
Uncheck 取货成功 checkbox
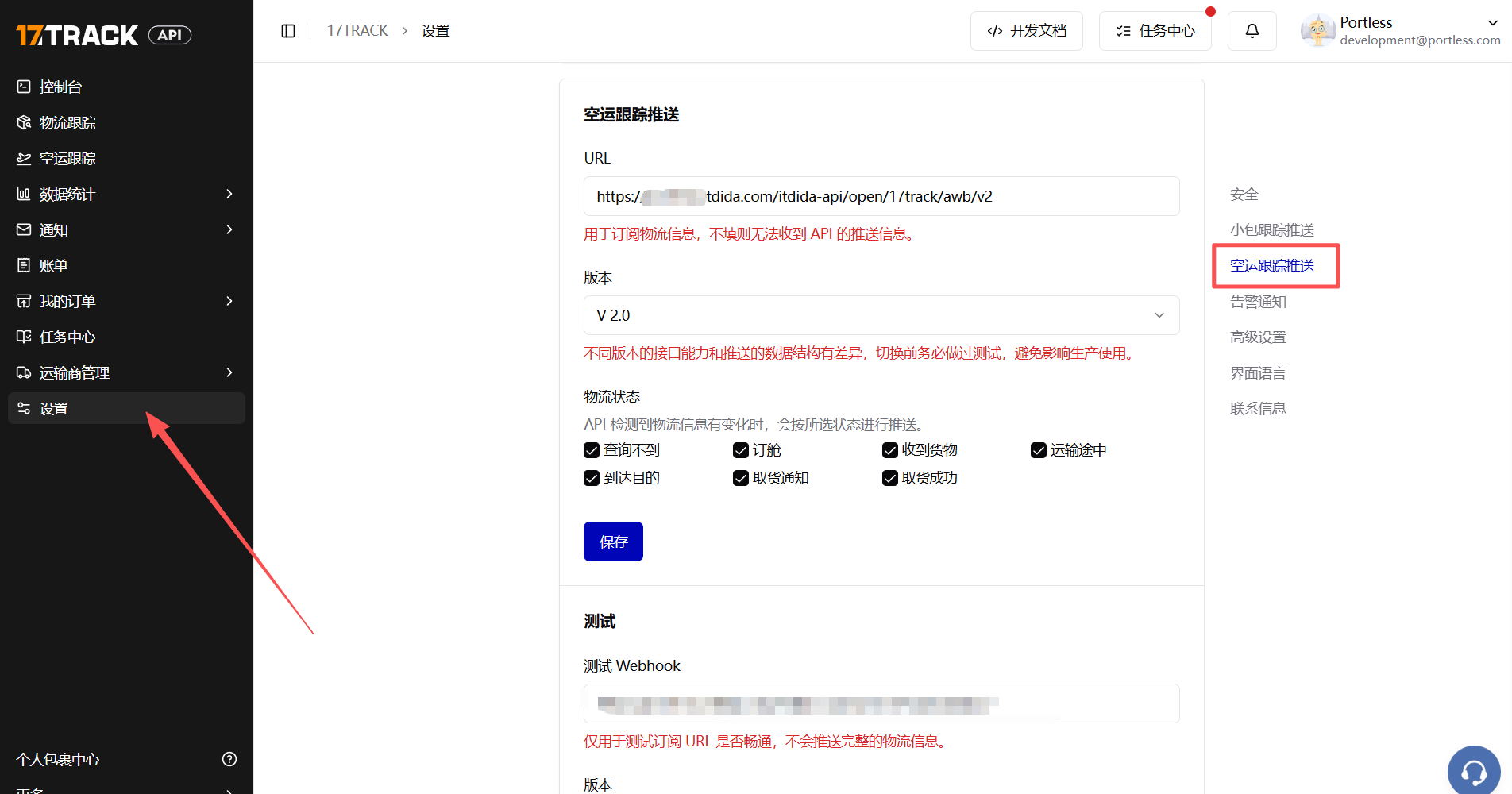pos(890,478)
